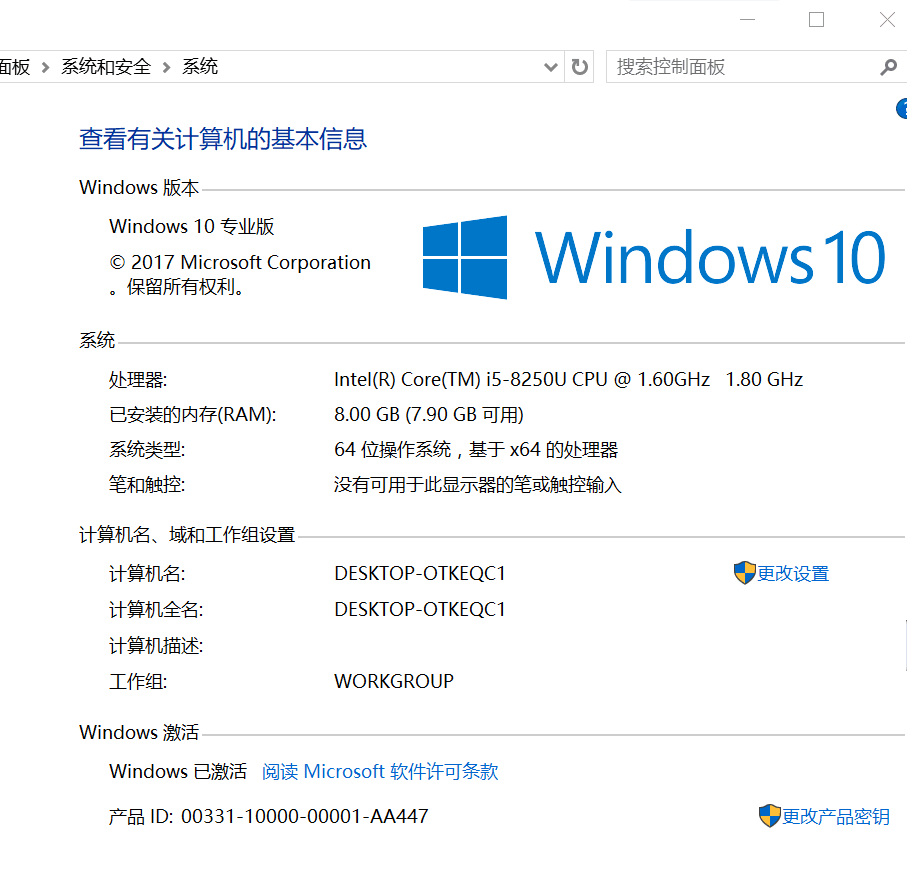Go to 系统和安全 in the breadcrumb
The height and width of the screenshot is (880, 907).
[106, 67]
